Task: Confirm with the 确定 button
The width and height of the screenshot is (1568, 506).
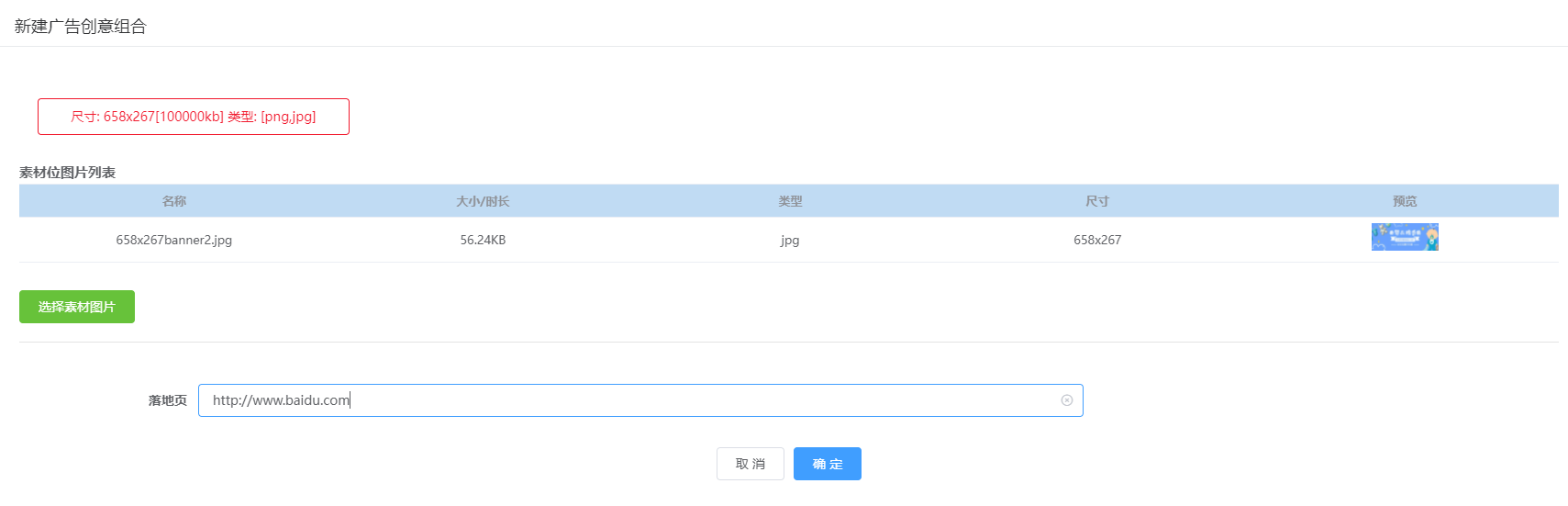Action: [828, 464]
